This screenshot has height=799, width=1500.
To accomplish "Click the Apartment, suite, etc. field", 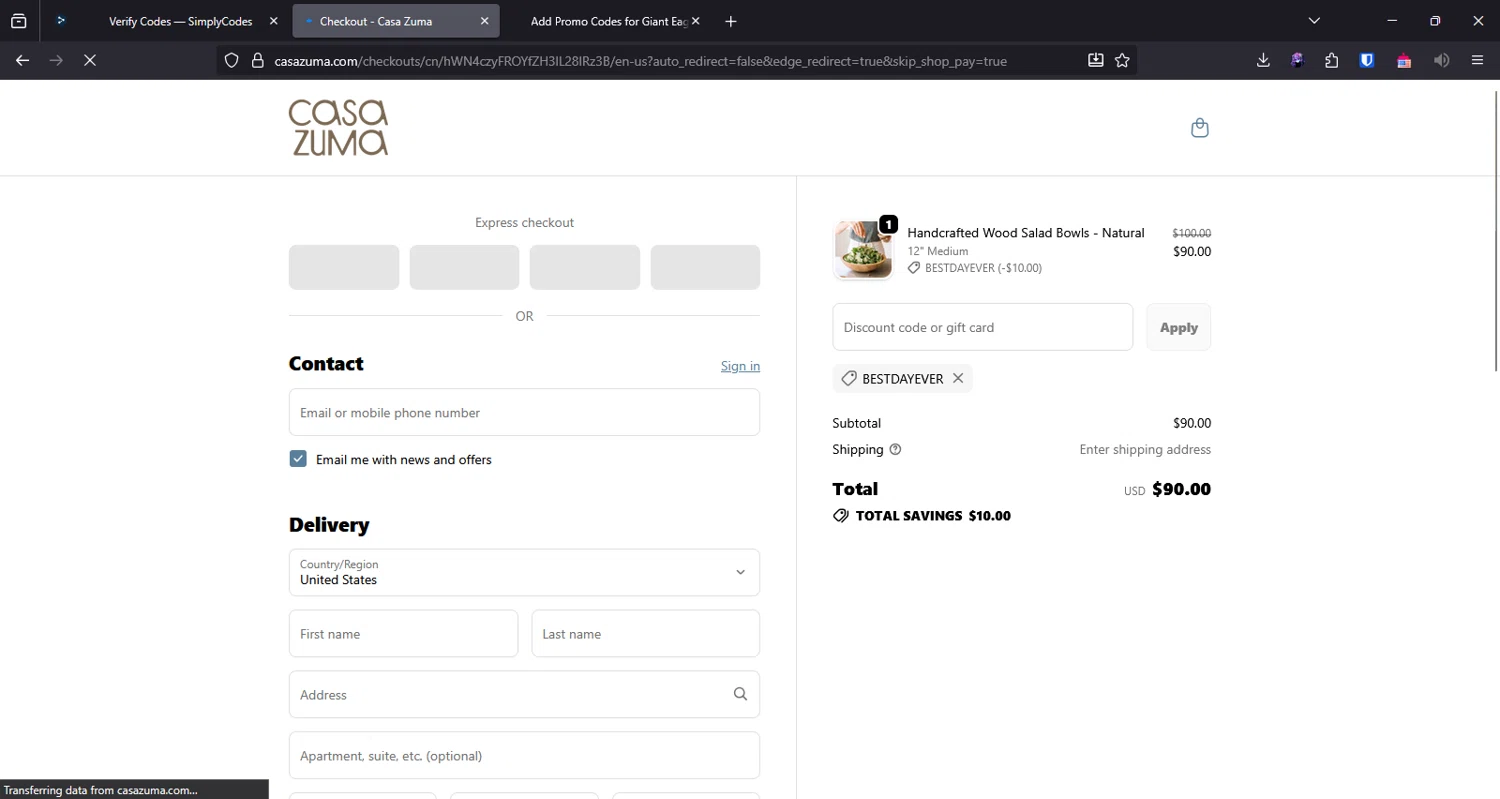I will tap(524, 755).
